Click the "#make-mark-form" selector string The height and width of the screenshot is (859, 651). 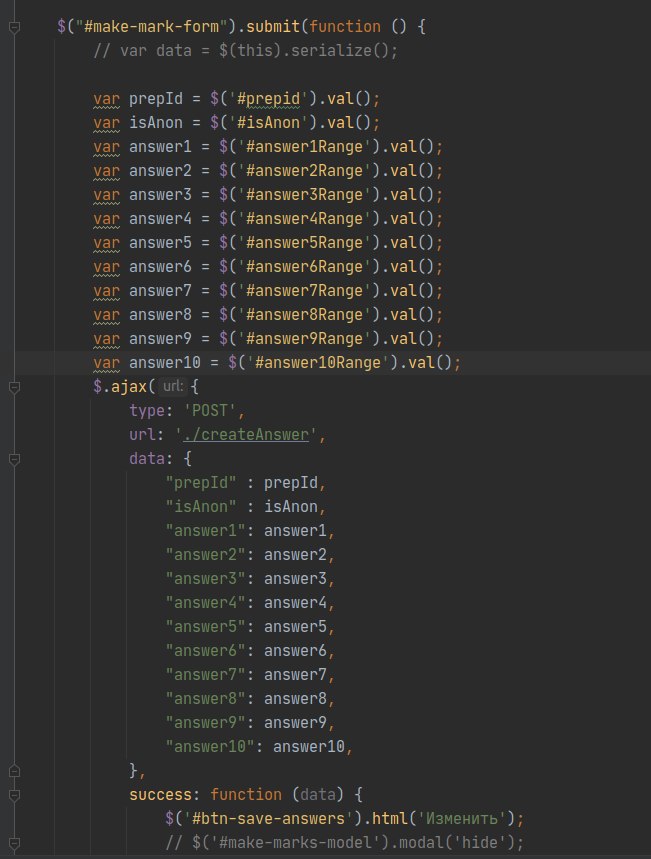pos(151,27)
